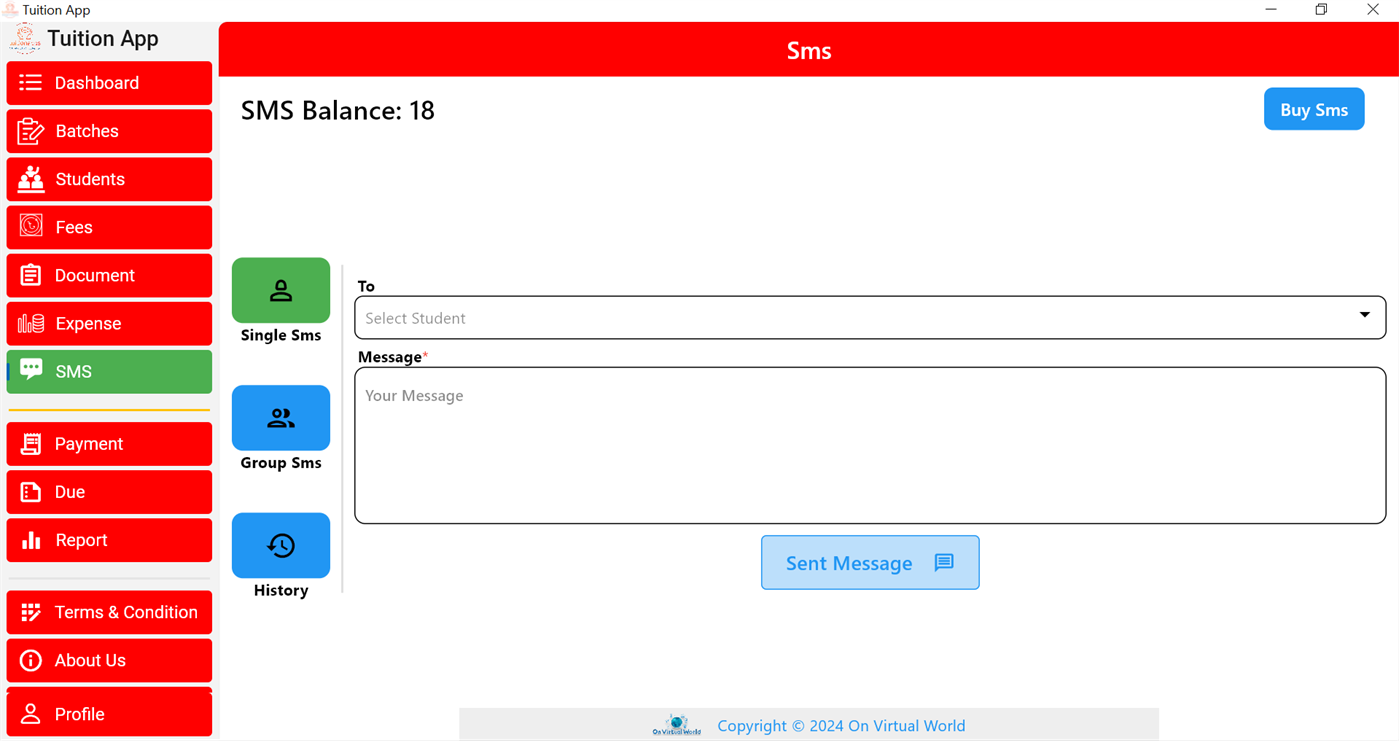Open the Document menu item
1399x741 pixels.
pos(109,275)
